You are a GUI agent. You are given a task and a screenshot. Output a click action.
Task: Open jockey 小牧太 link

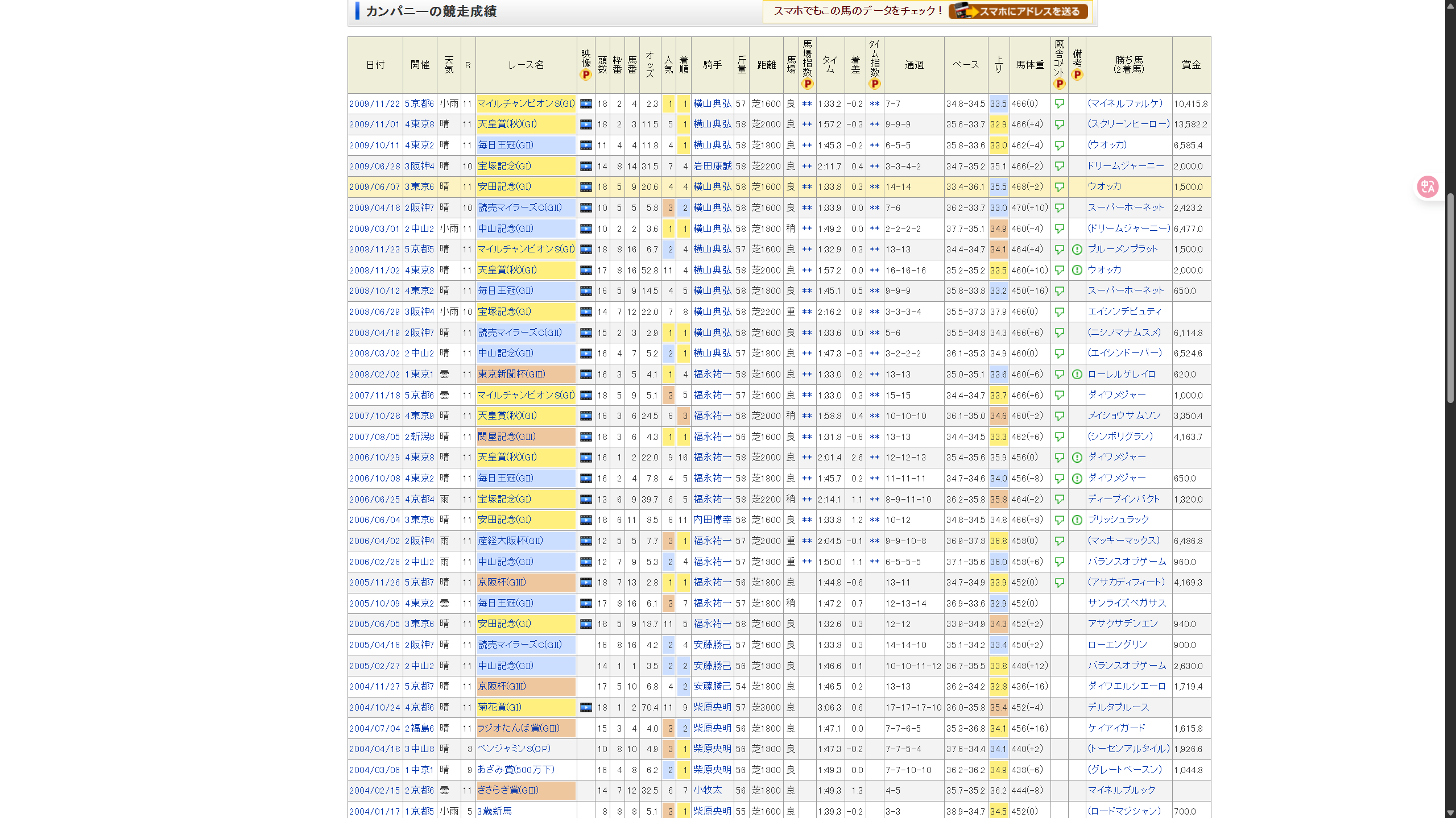707,791
